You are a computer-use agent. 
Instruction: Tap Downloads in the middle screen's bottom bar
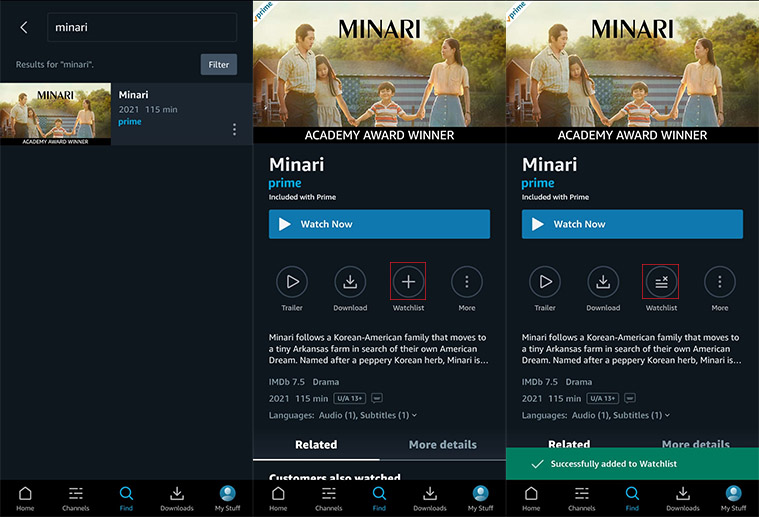point(430,499)
